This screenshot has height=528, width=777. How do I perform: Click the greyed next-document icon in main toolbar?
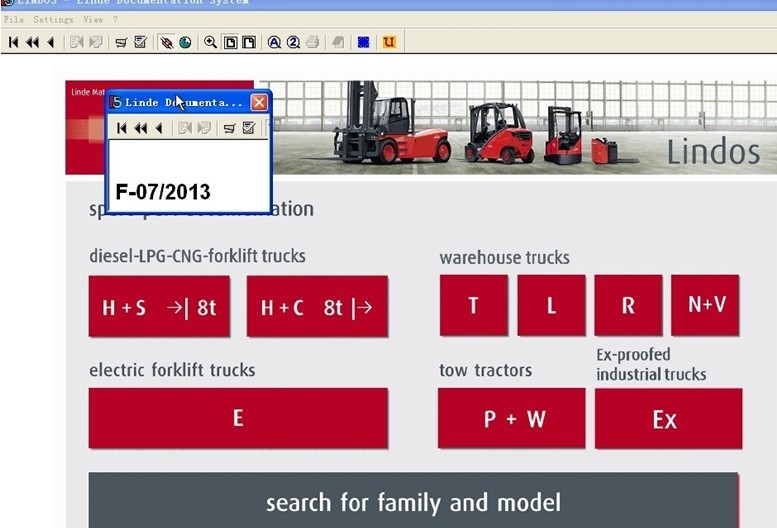click(96, 42)
